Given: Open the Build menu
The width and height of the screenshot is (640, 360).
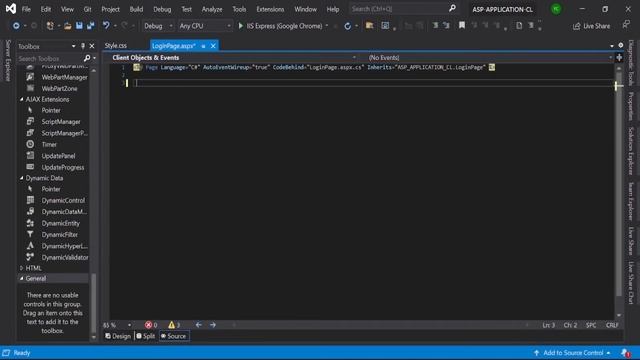Looking at the screenshot, I should (136, 9).
